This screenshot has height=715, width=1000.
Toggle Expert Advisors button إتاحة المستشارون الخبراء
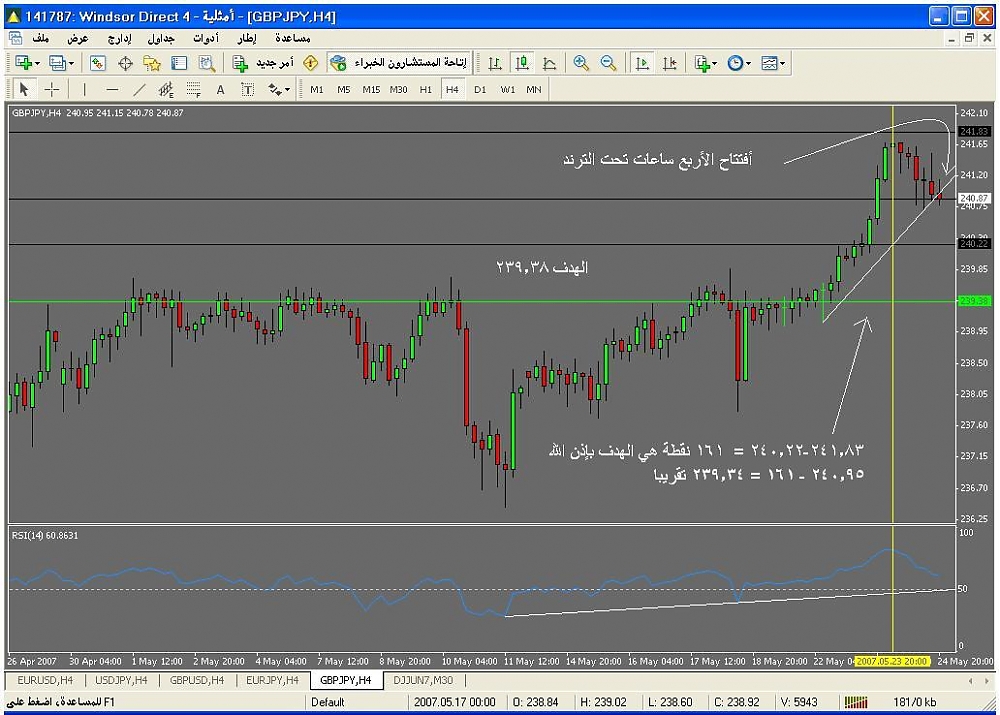pos(399,63)
